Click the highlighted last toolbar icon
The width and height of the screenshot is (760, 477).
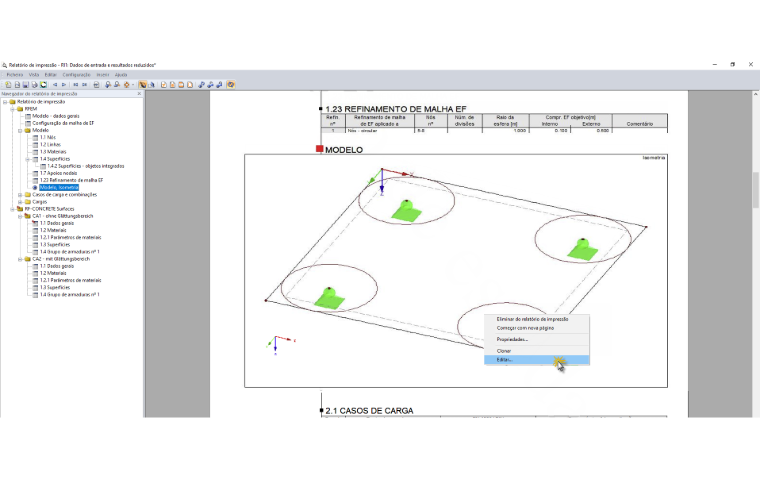(x=231, y=84)
